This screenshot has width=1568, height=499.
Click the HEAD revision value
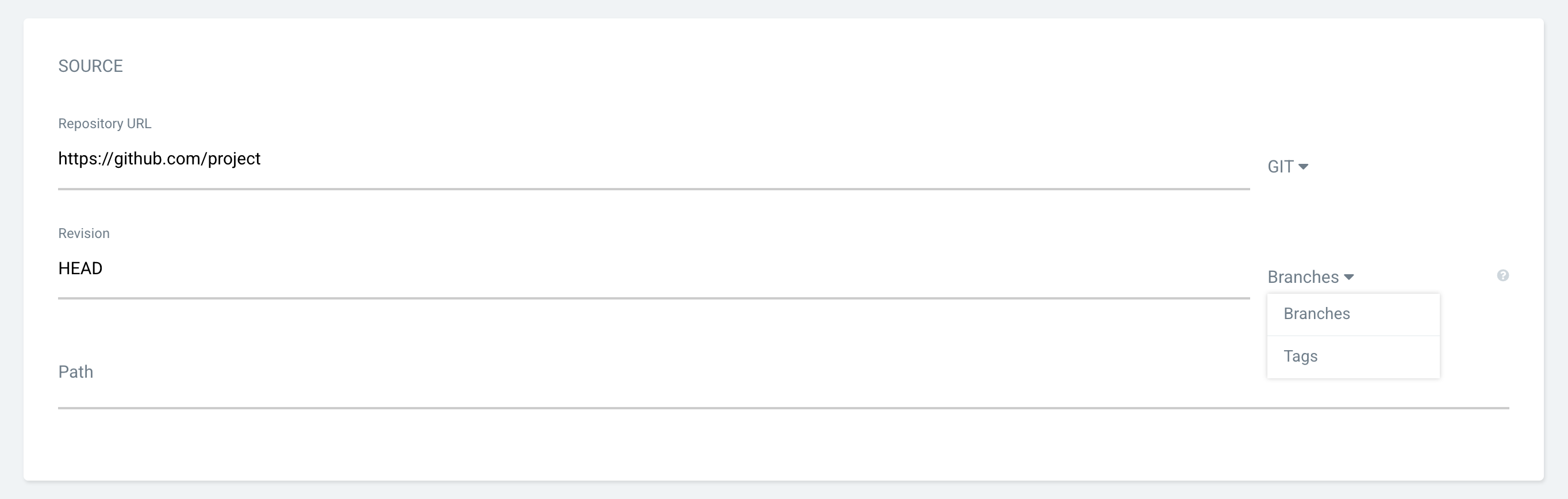(80, 268)
